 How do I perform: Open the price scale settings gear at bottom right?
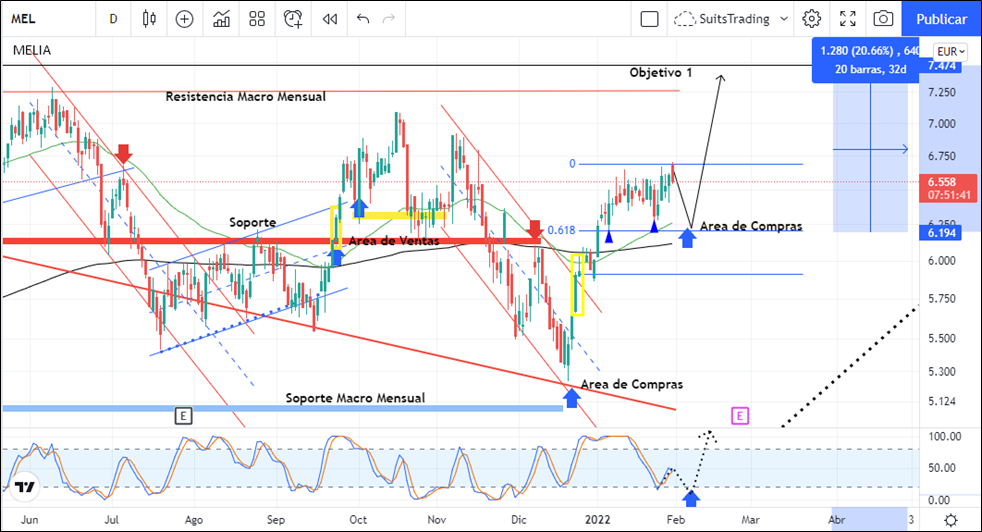point(950,519)
